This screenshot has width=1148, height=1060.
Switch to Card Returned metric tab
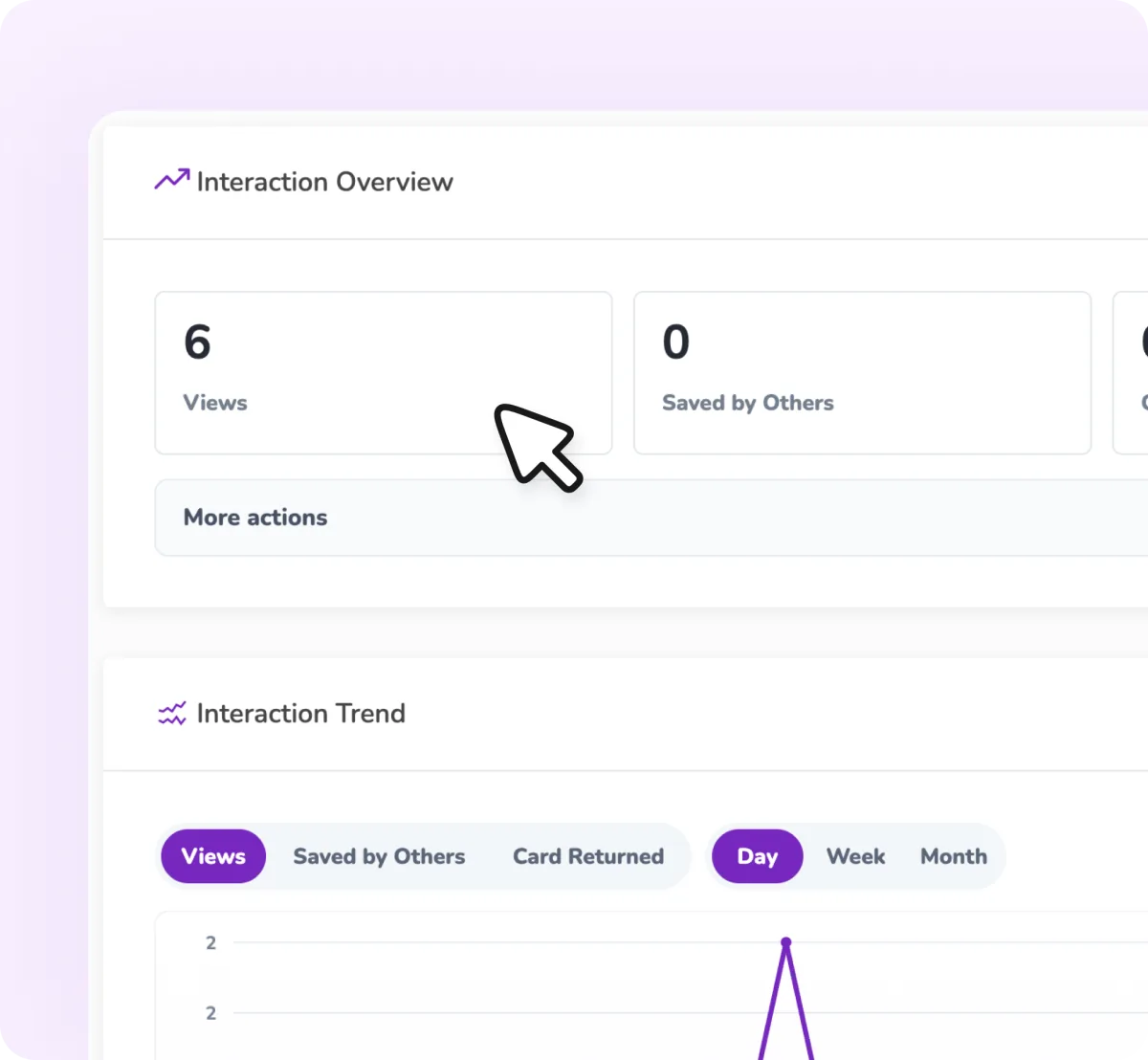point(588,856)
